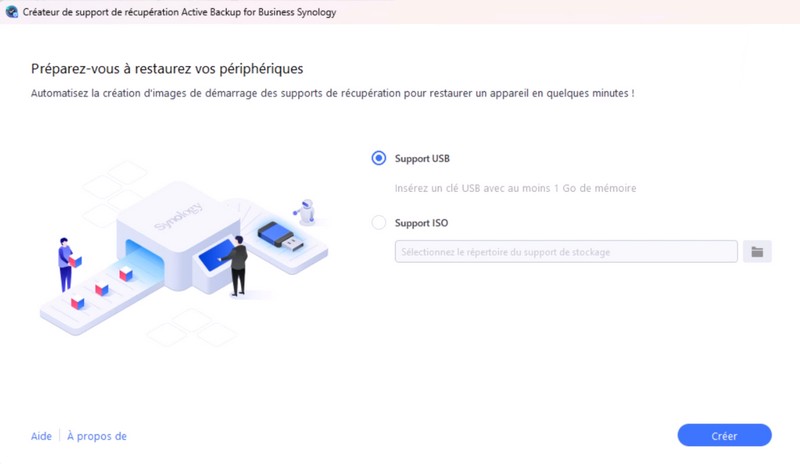The image size is (800, 464).
Task: Click the man in black suit illustration
Action: click(x=237, y=265)
